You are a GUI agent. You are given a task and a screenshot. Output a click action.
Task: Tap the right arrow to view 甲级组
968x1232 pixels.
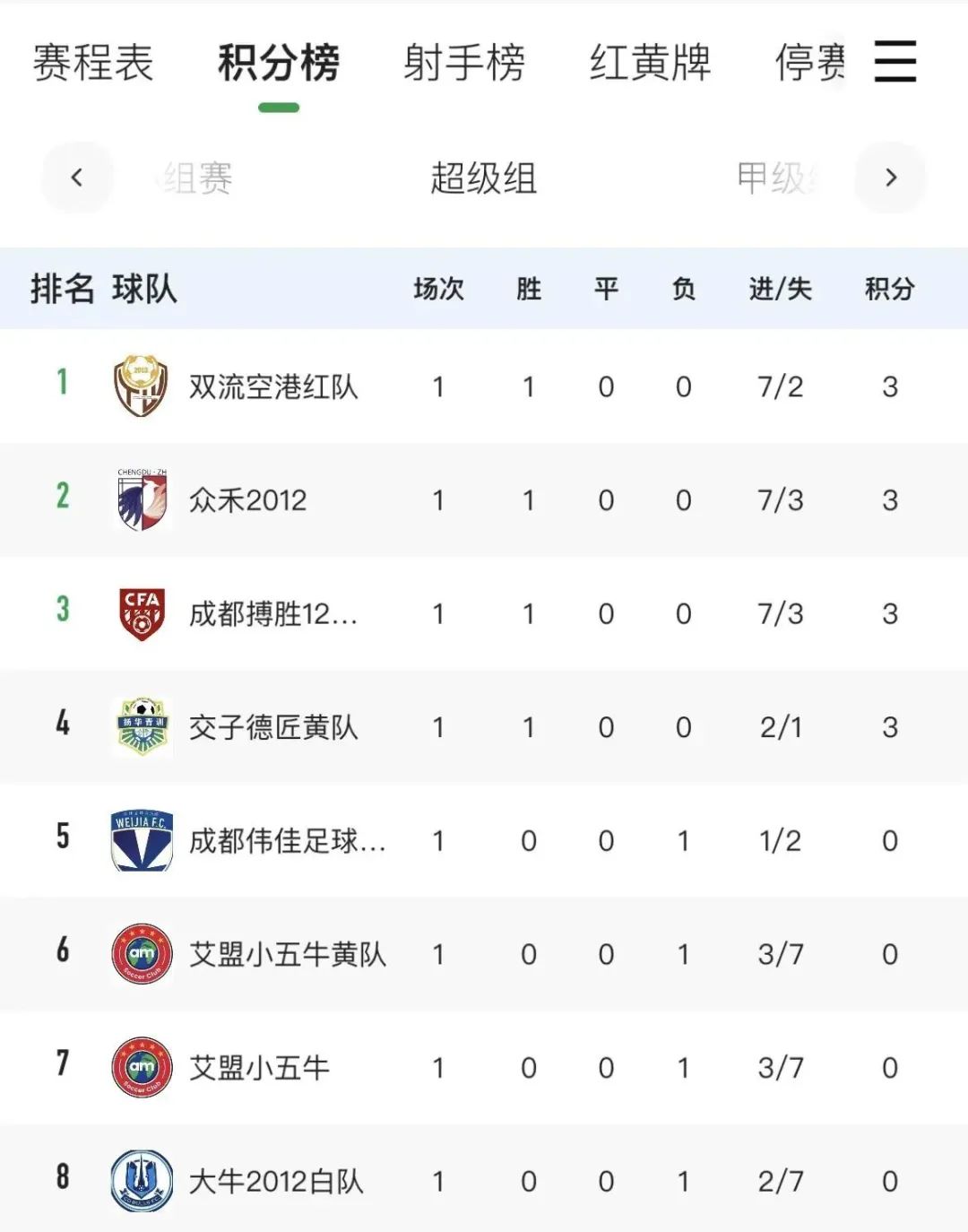tap(890, 177)
